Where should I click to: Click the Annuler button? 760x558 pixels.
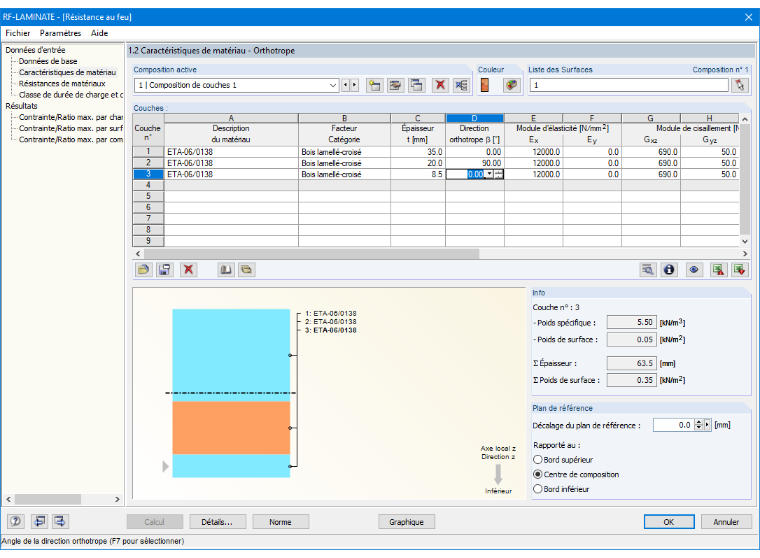pyautogui.click(x=726, y=522)
